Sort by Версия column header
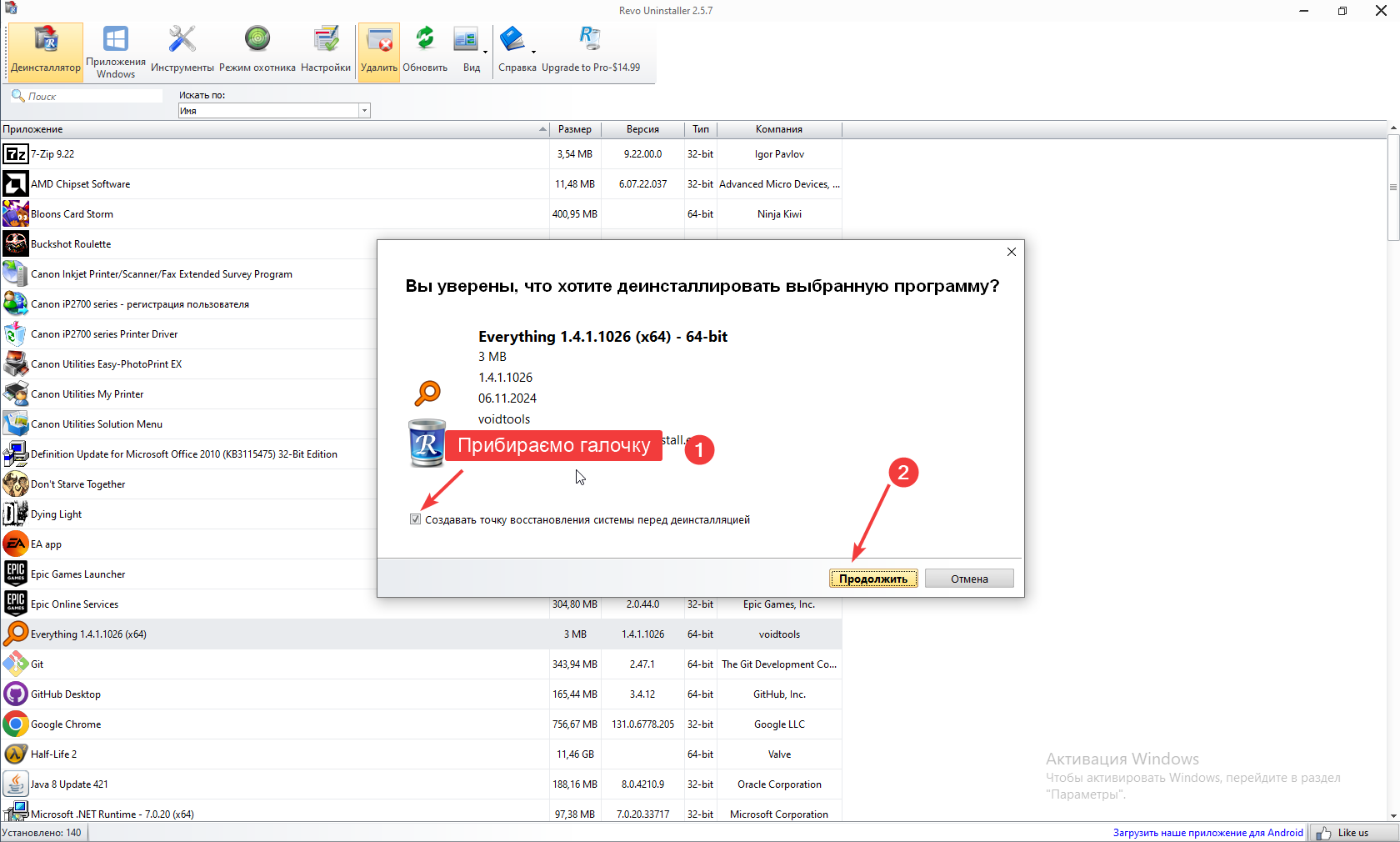The image size is (1400, 842). coord(642,129)
